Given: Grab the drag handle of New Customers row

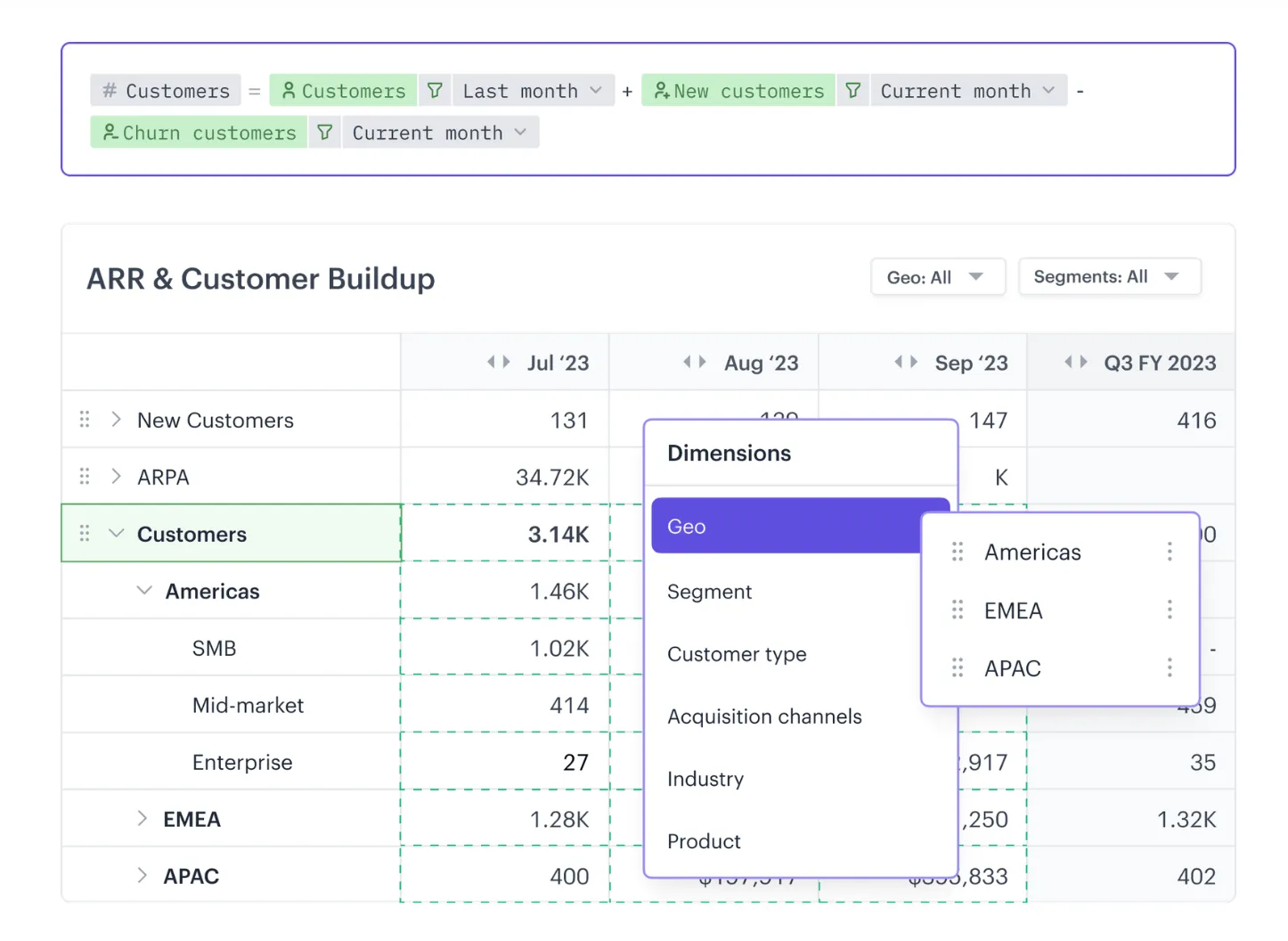Looking at the screenshot, I should click(85, 419).
